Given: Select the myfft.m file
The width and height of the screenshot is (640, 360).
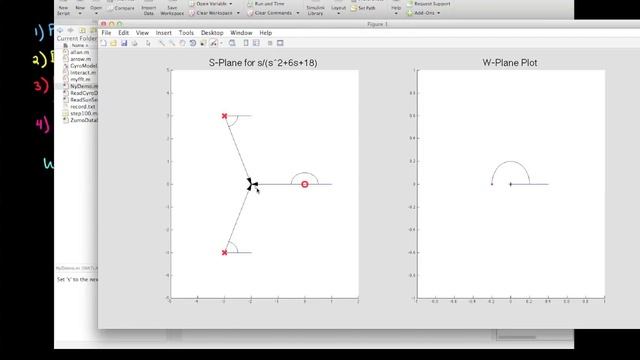Looking at the screenshot, I should point(80,79).
